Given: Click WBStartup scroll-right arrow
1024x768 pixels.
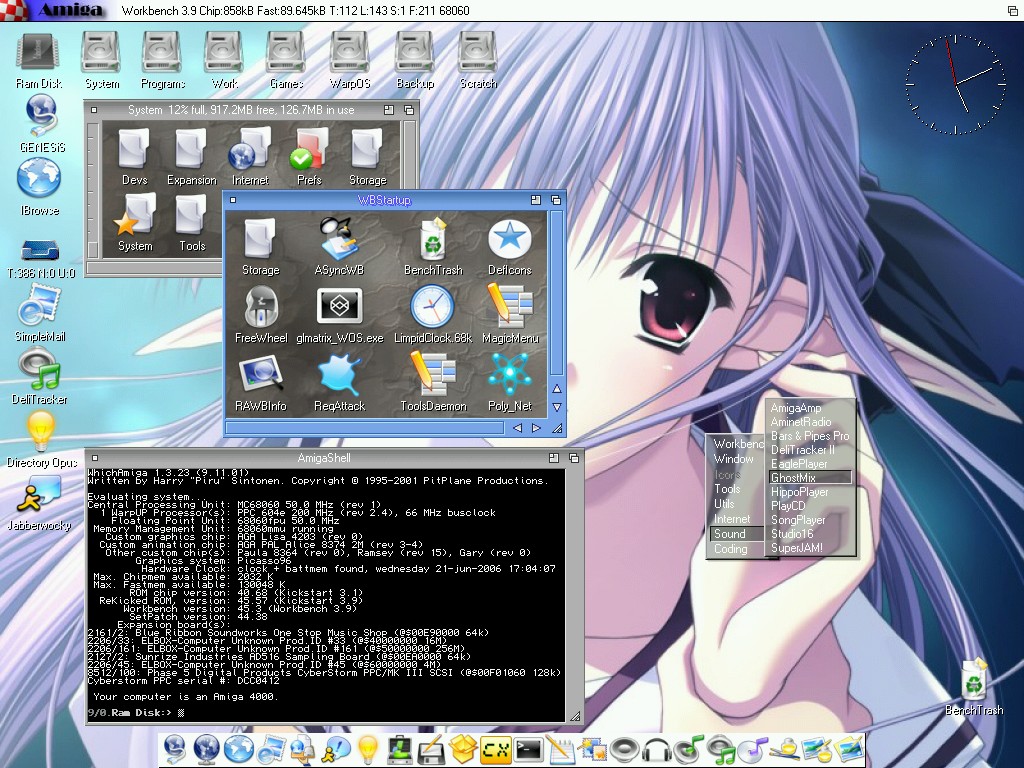Looking at the screenshot, I should tap(537, 428).
